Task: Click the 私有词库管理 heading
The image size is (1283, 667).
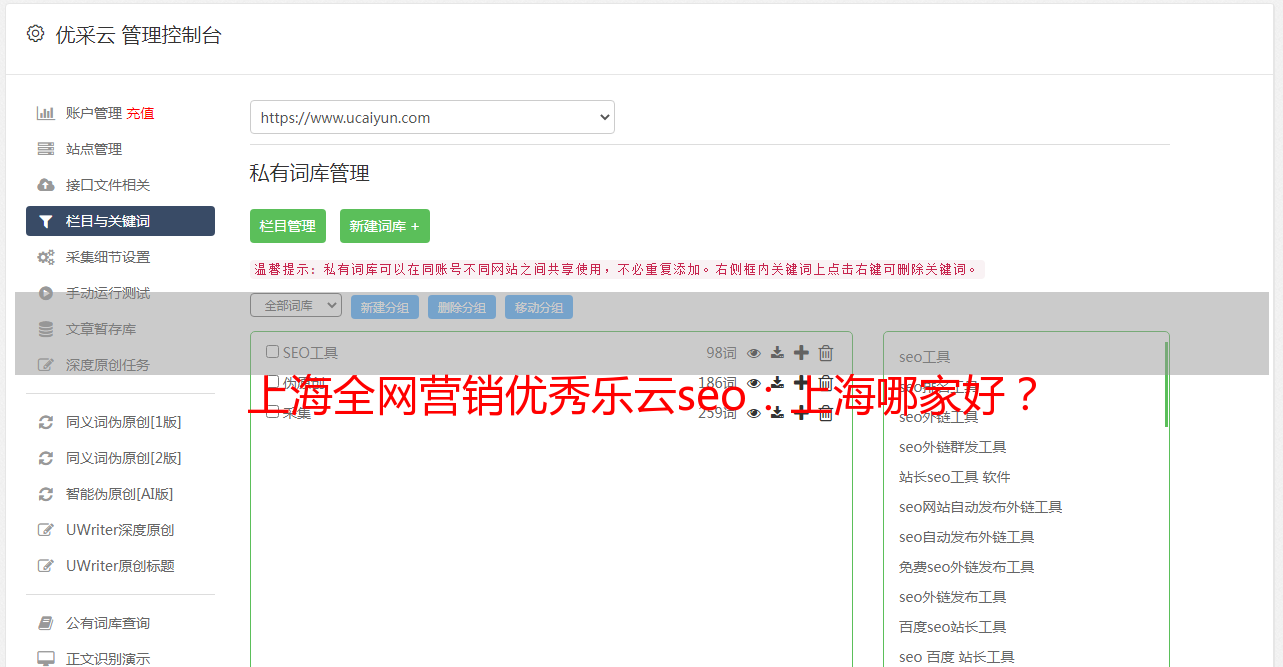Action: coord(310,174)
